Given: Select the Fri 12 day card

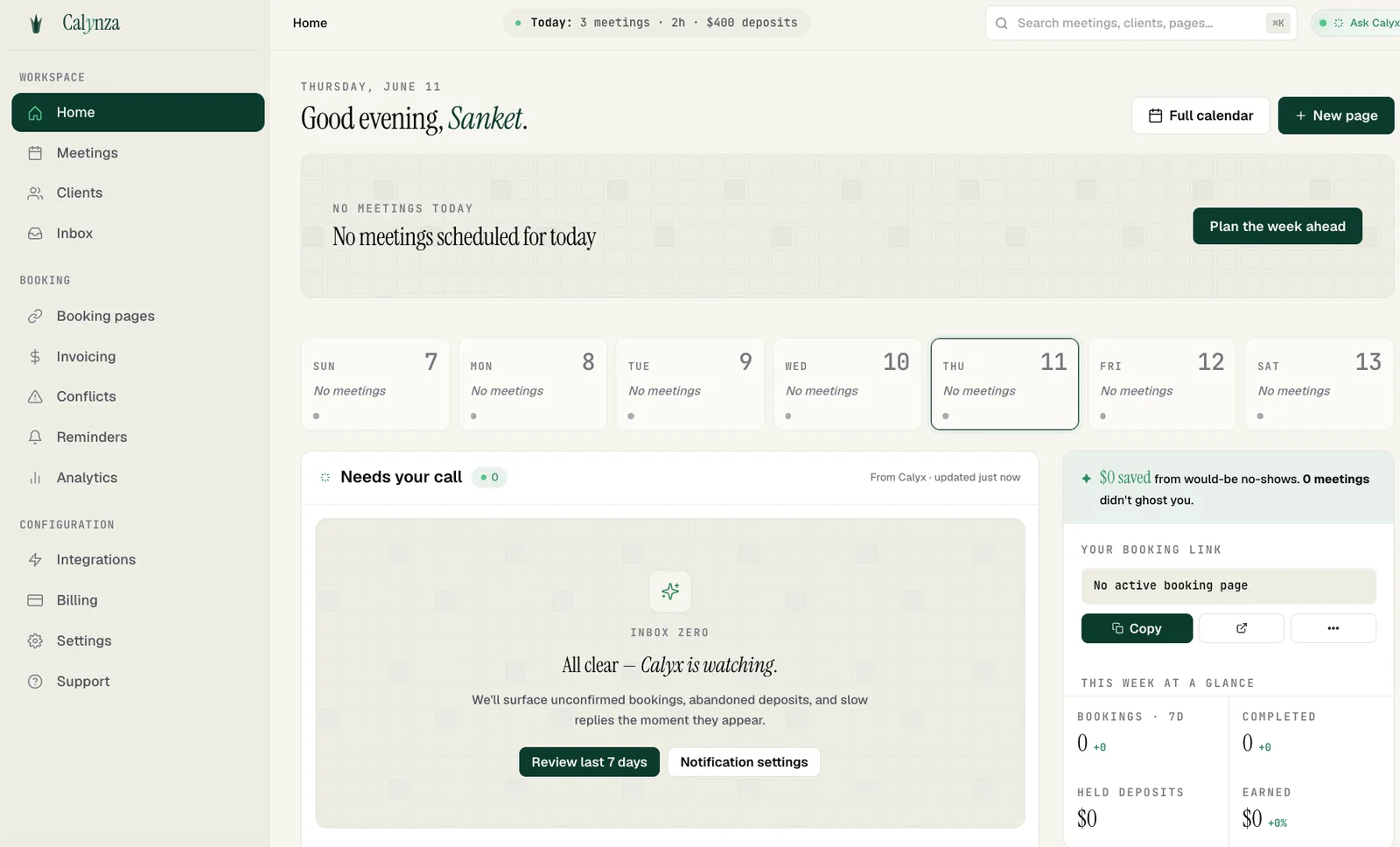Looking at the screenshot, I should coord(1162,384).
